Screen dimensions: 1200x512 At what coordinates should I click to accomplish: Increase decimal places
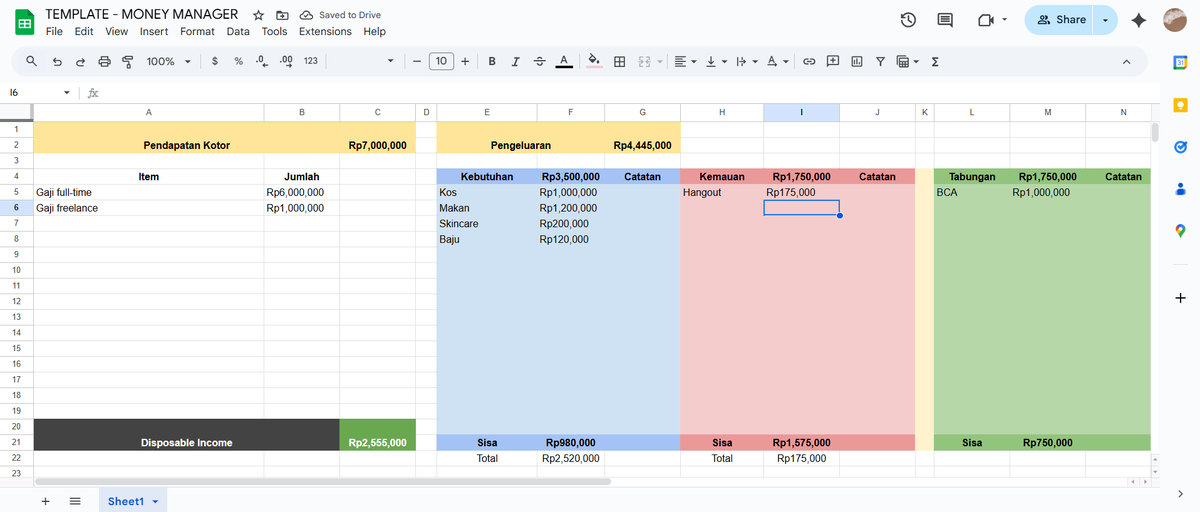286,61
